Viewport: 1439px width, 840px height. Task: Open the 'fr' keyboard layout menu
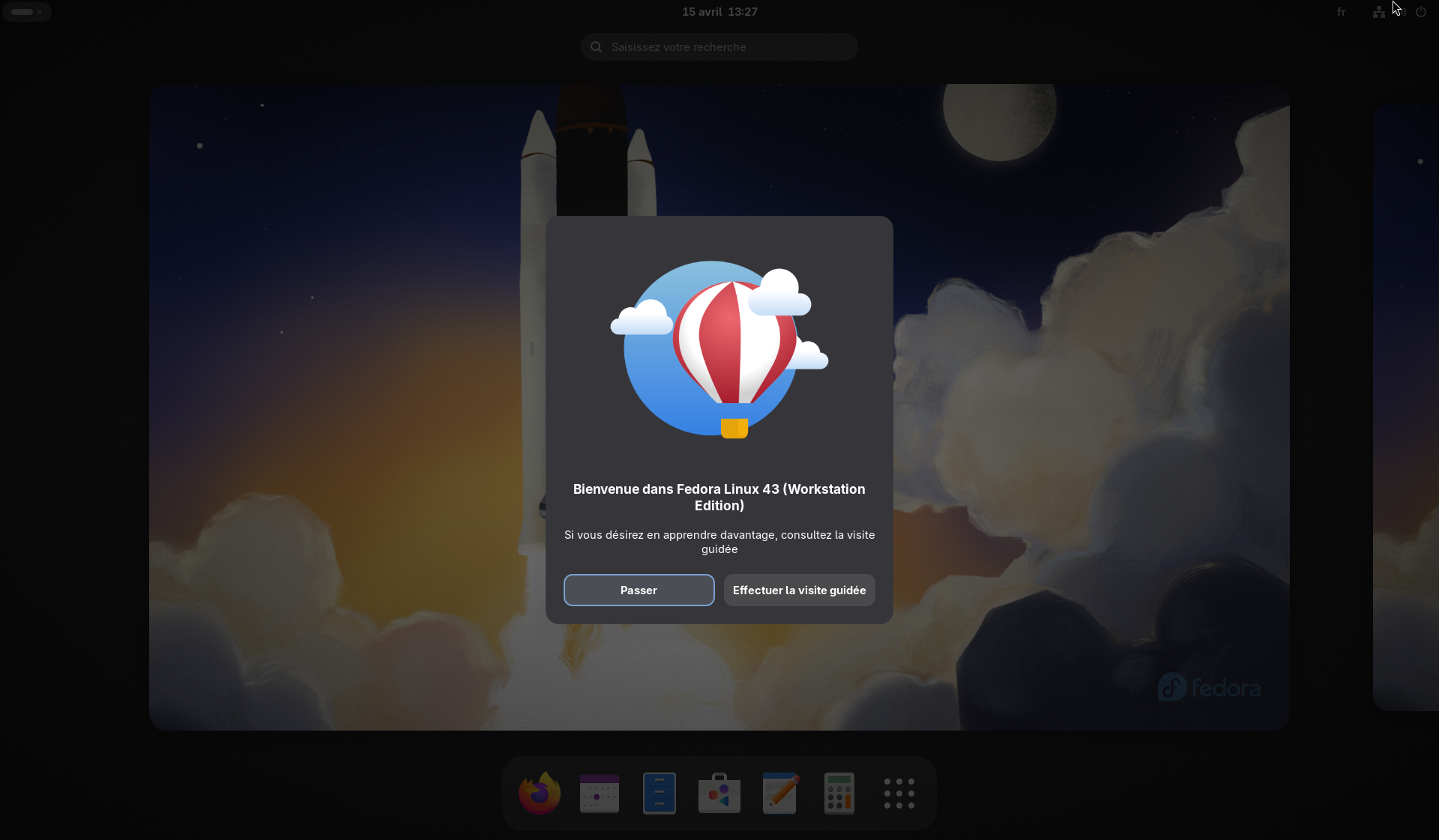[x=1341, y=12]
